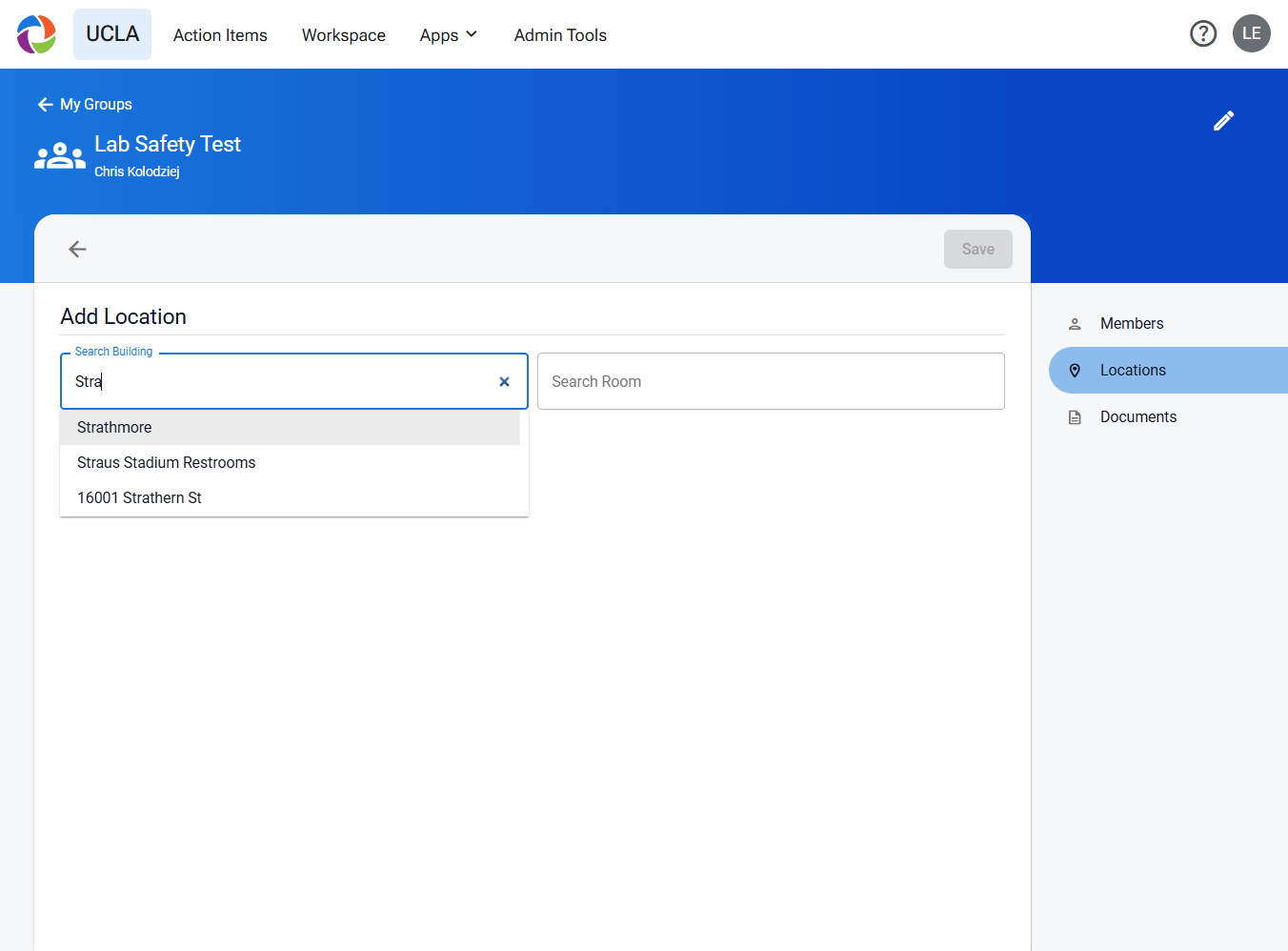The width and height of the screenshot is (1288, 951).
Task: Pick 16001 Strathern St suggestion
Action: [290, 498]
